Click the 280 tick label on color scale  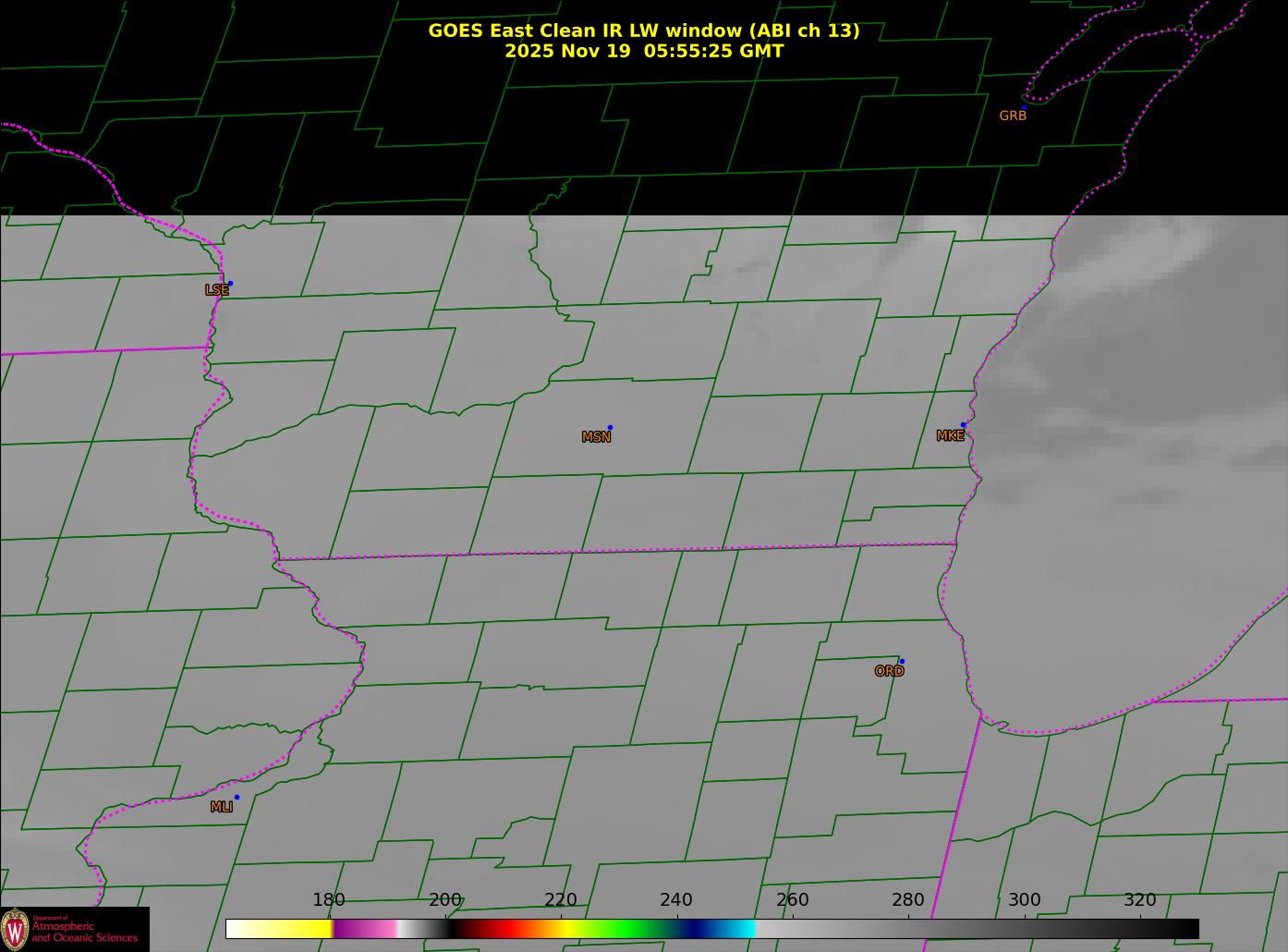click(907, 900)
